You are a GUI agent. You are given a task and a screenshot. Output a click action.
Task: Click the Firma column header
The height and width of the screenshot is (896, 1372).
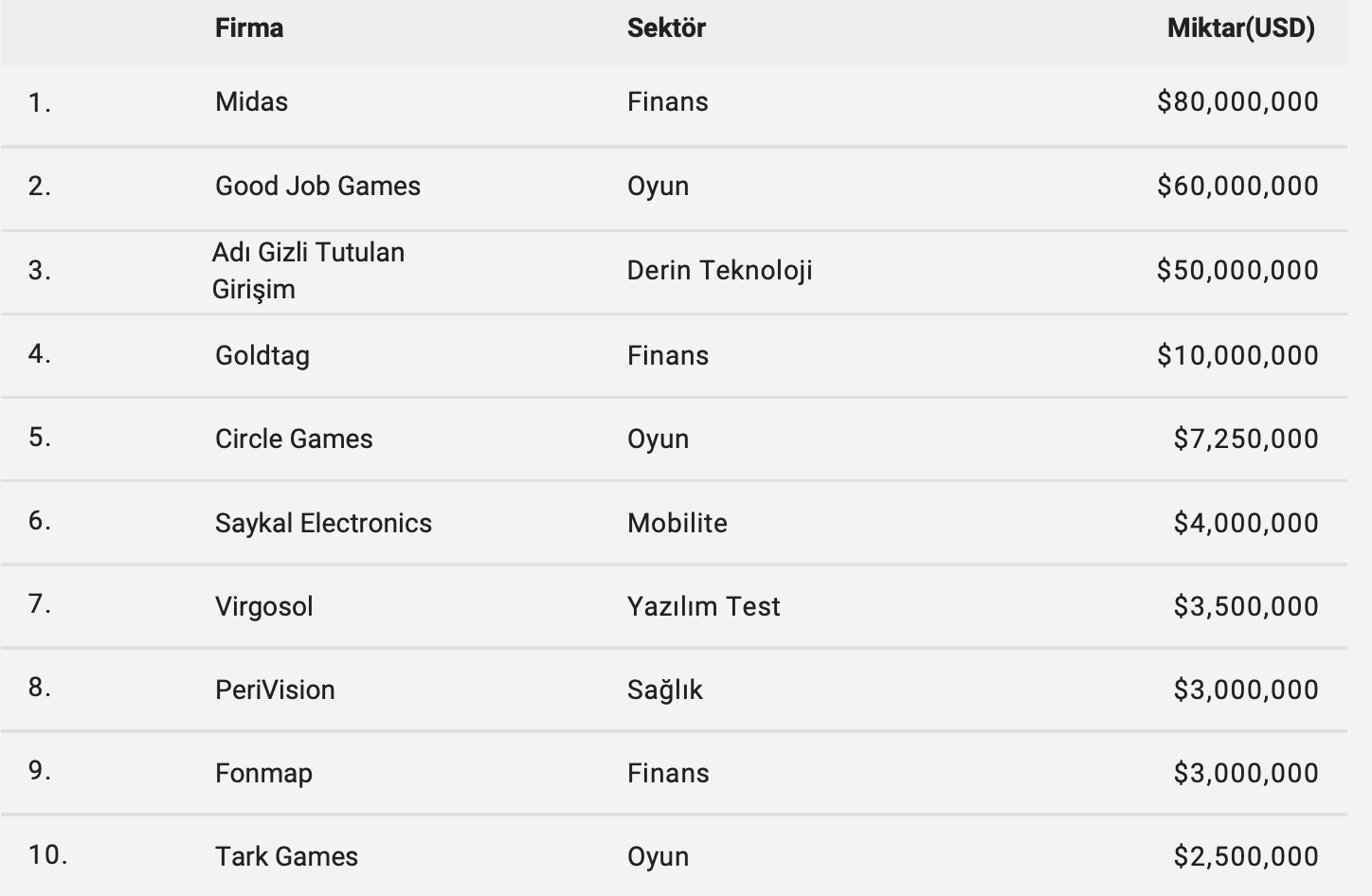pyautogui.click(x=249, y=28)
